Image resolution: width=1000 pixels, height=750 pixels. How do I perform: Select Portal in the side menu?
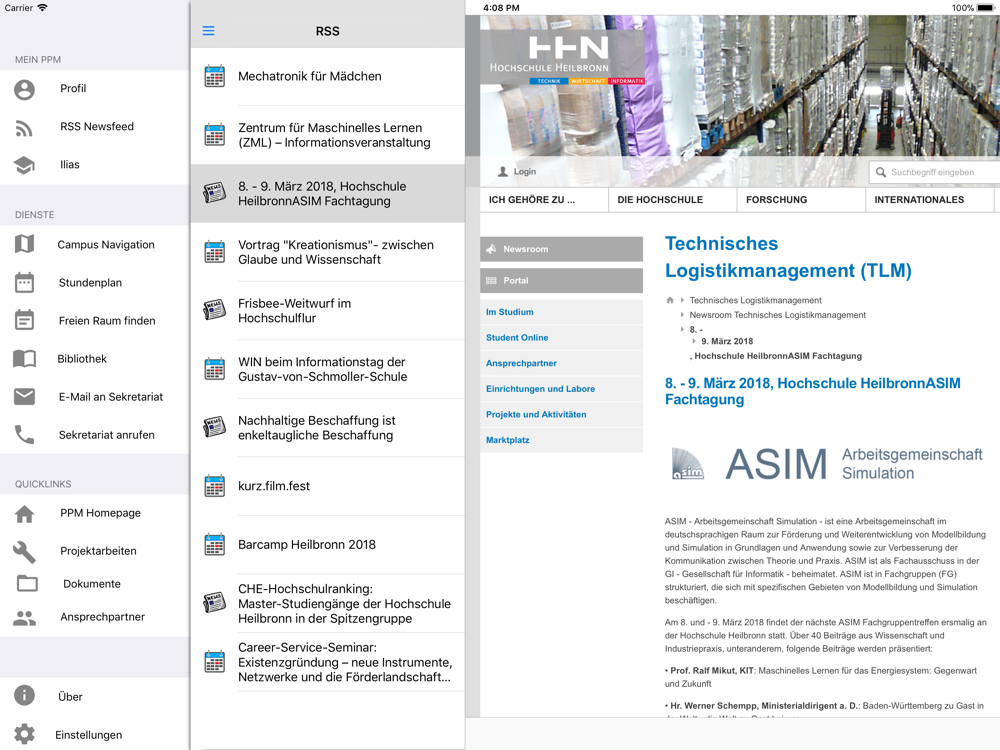coord(561,281)
